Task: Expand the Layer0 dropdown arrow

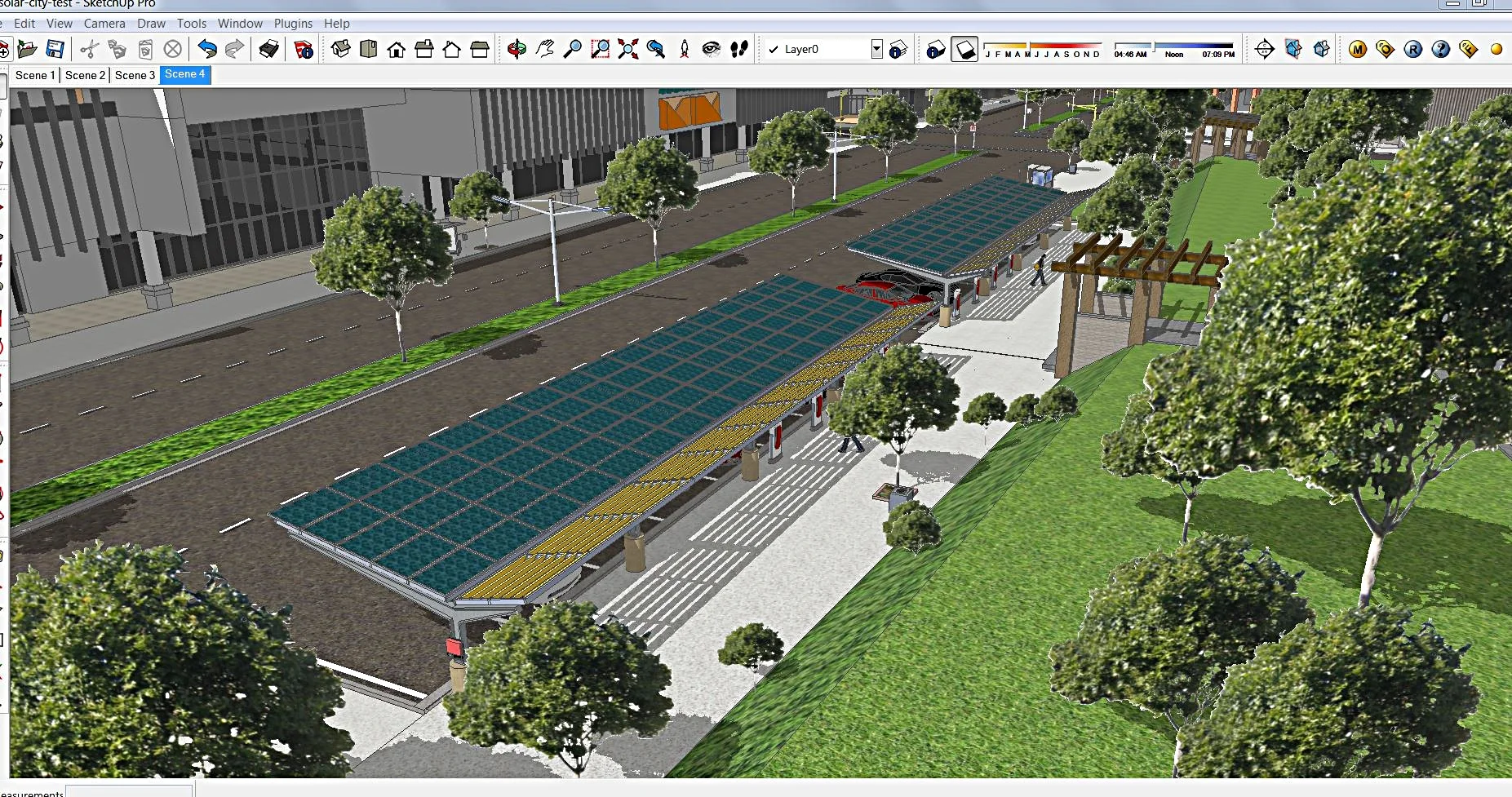Action: pyautogui.click(x=876, y=49)
